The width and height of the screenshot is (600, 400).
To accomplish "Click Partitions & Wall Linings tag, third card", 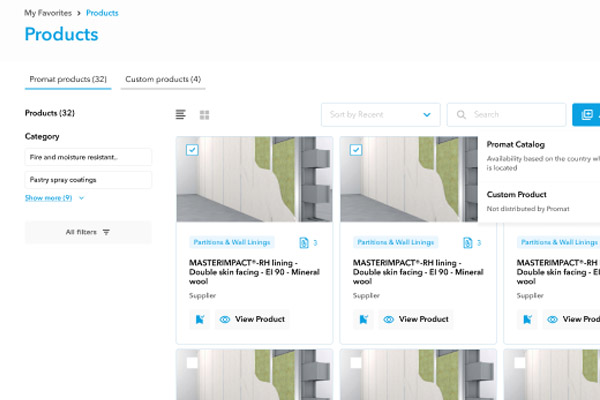I will (x=559, y=242).
